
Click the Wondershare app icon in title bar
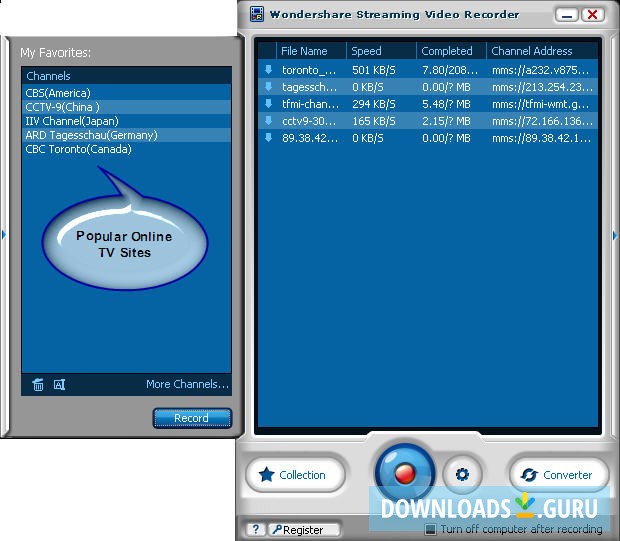257,14
